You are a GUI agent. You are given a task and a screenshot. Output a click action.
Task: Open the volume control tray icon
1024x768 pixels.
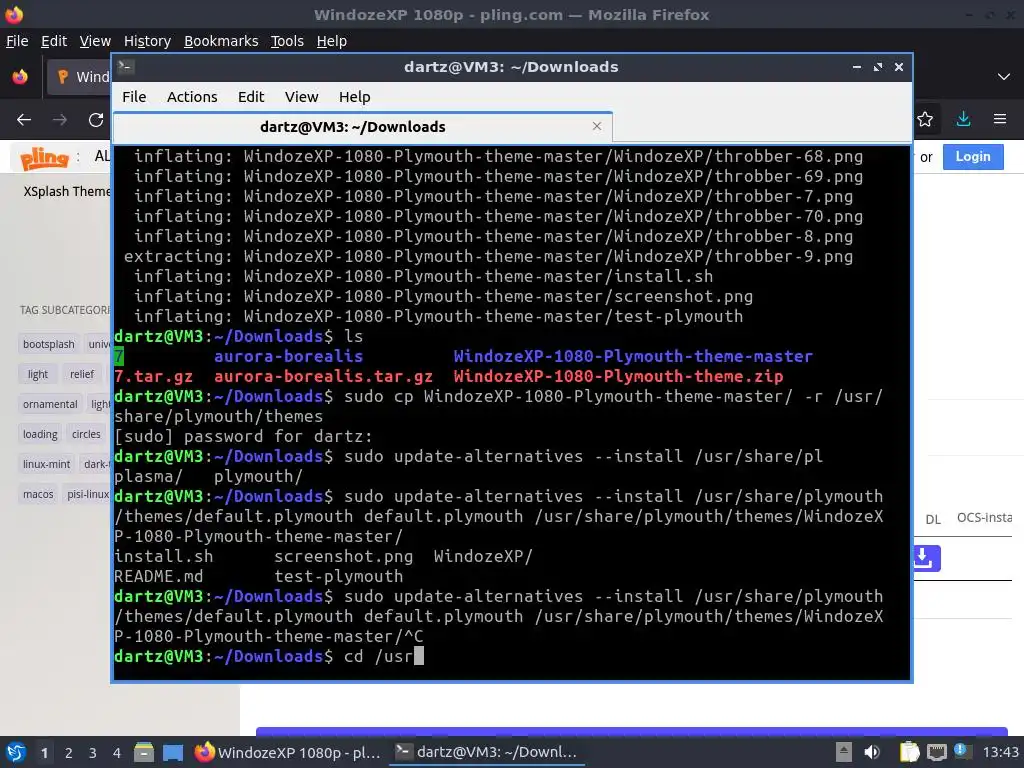click(871, 752)
